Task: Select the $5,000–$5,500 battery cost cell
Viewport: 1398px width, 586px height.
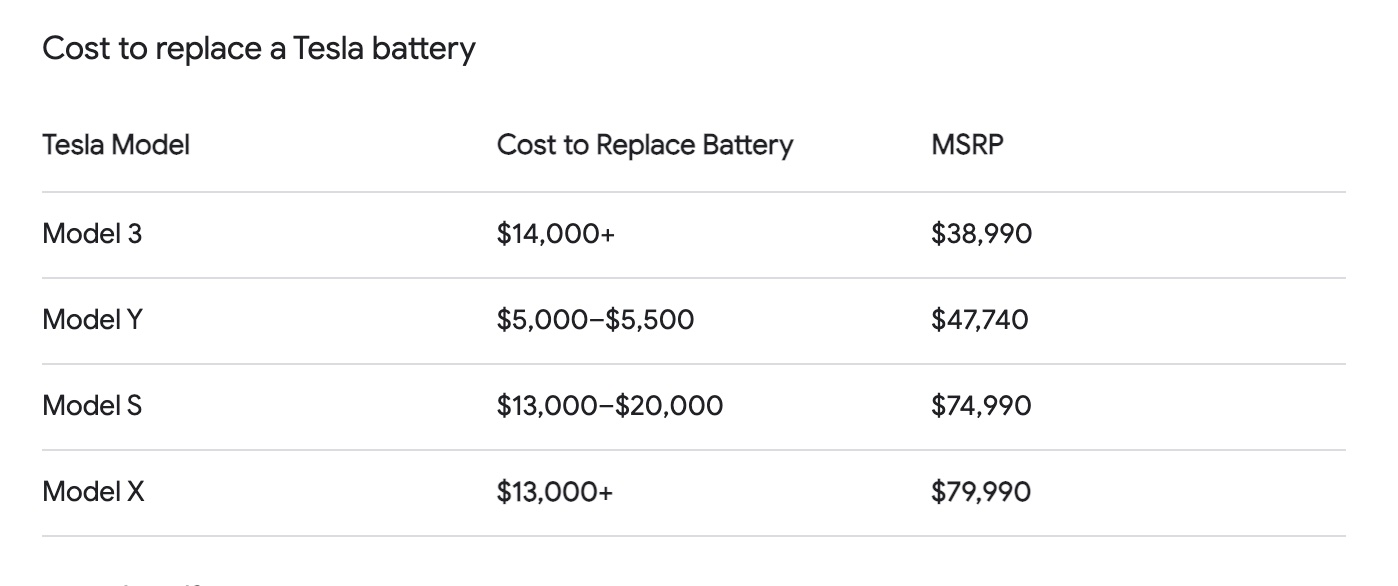Action: point(595,320)
